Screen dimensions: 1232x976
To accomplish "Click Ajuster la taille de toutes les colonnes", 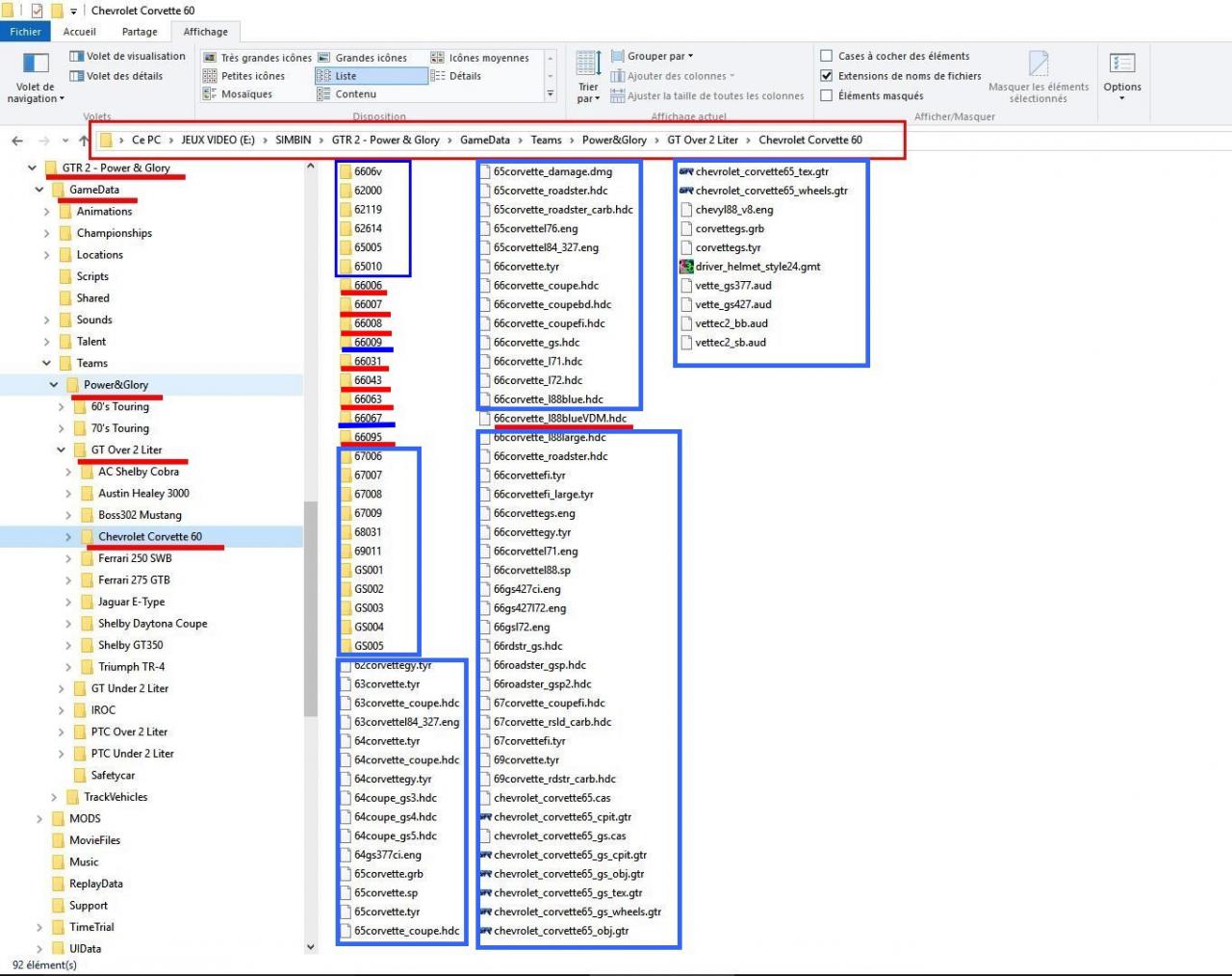I will (707, 96).
